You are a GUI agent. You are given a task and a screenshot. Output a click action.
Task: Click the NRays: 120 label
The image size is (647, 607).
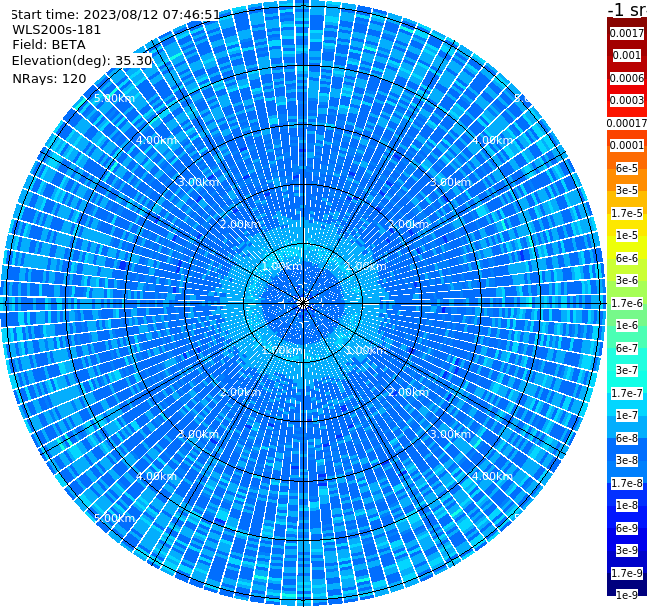point(49,78)
